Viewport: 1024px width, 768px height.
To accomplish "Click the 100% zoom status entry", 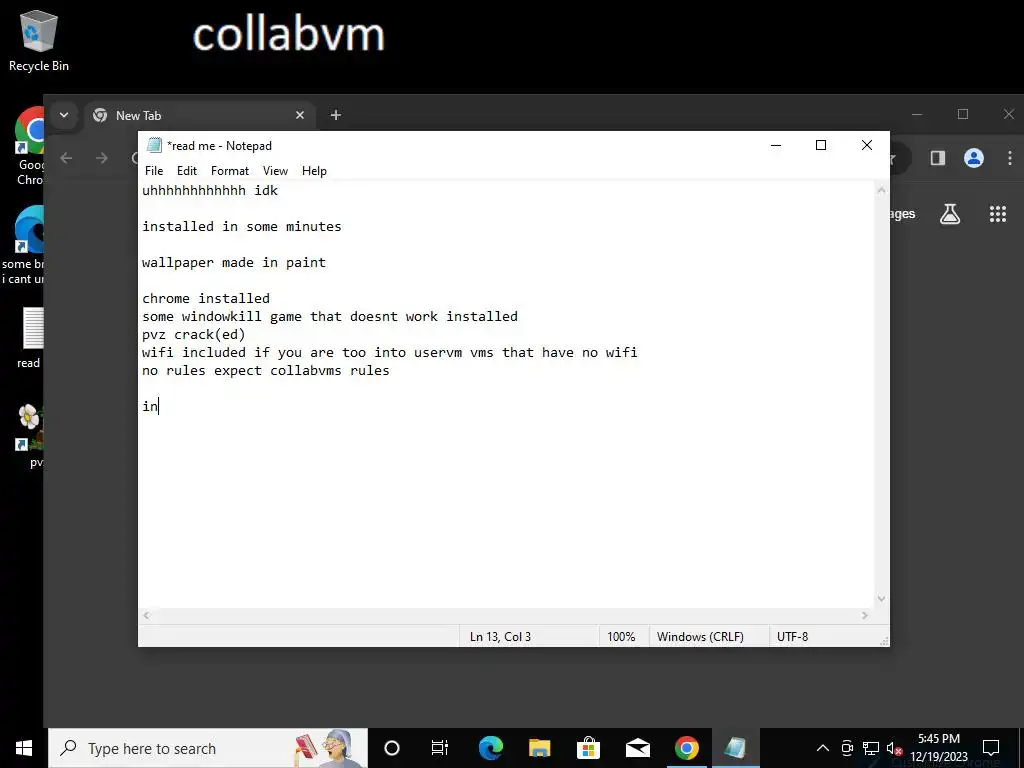I will [x=621, y=637].
